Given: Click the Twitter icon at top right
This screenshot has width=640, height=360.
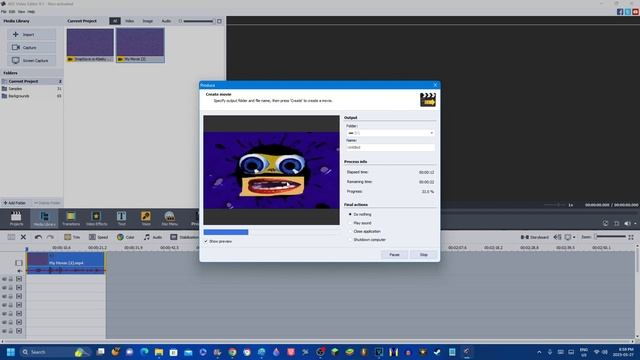Looking at the screenshot, I should pyautogui.click(x=628, y=12).
